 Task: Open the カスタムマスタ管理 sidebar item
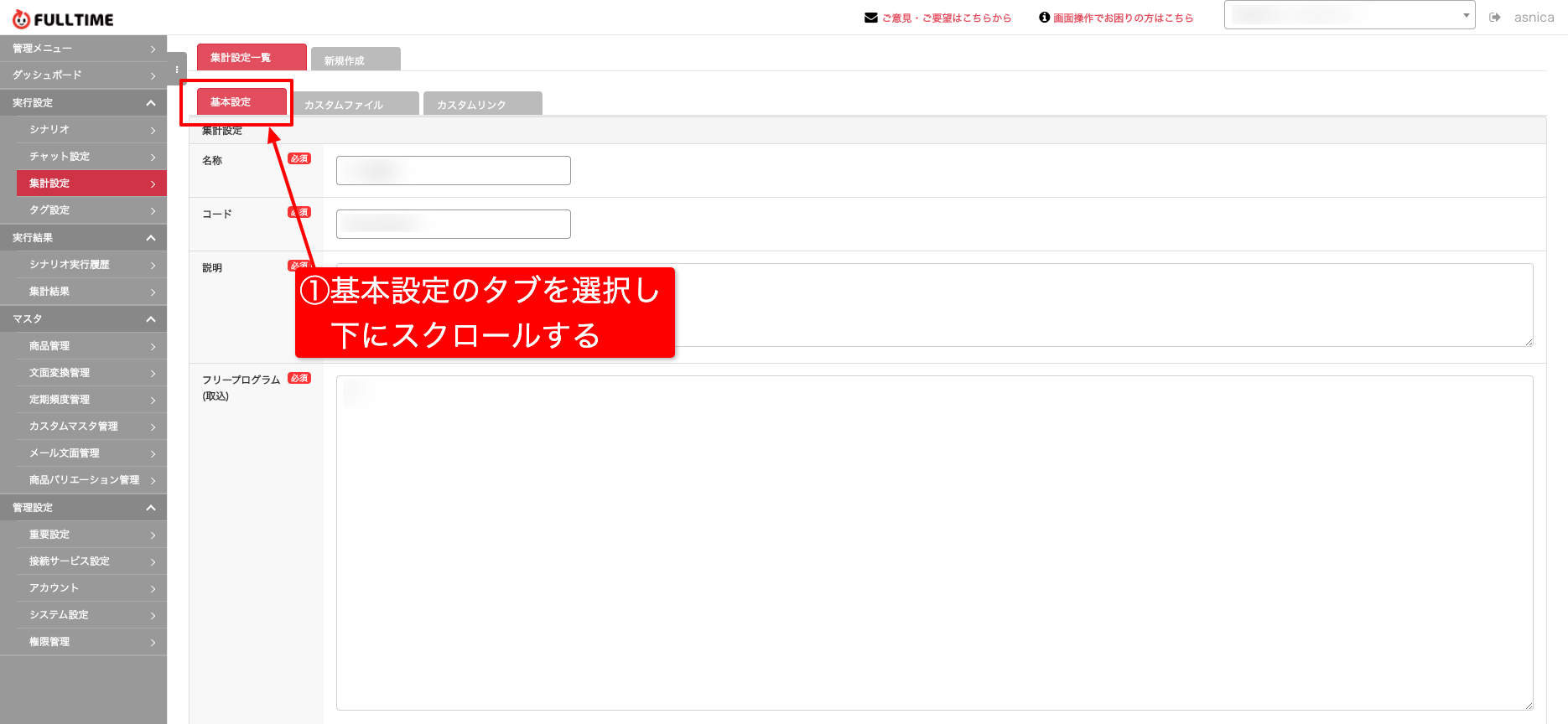(92, 426)
